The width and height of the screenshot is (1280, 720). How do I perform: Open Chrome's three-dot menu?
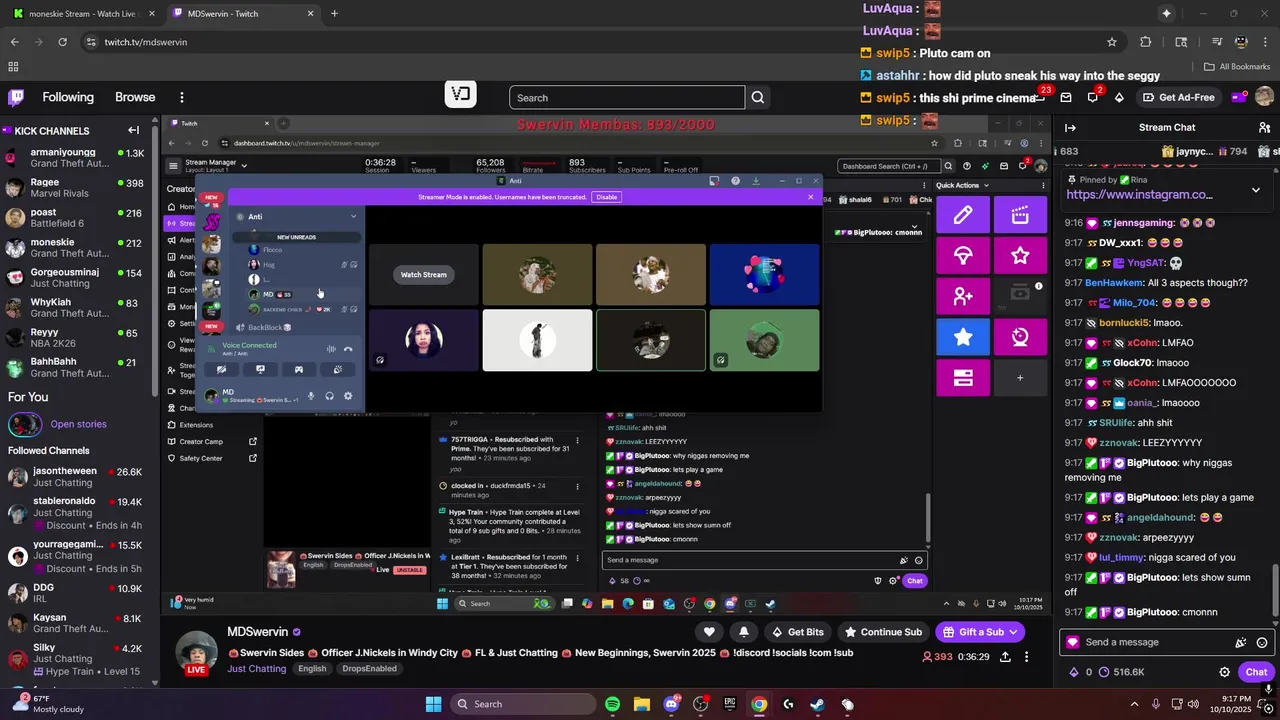(1264, 42)
